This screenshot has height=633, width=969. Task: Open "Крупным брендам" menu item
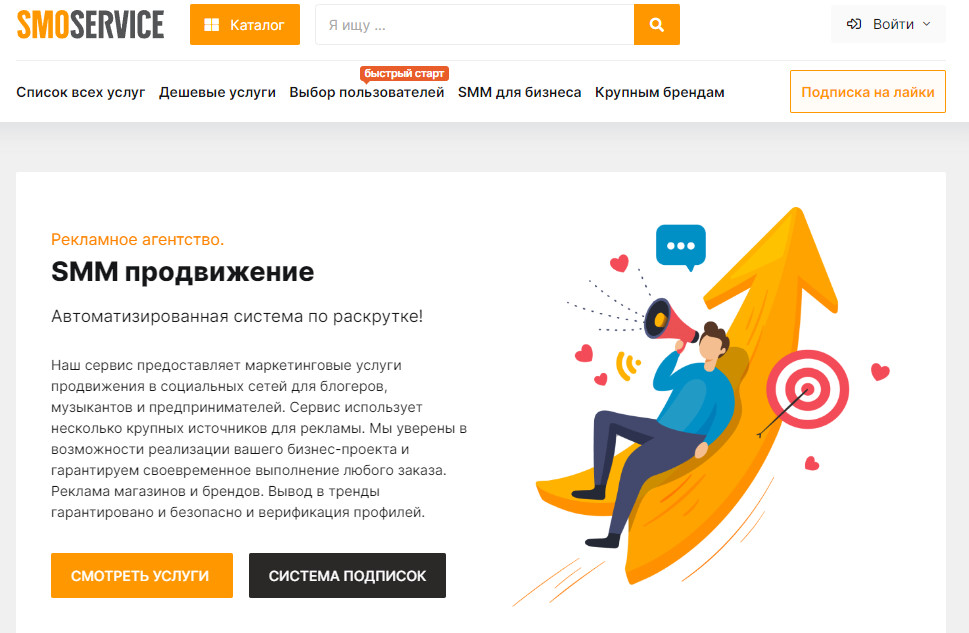[659, 93]
